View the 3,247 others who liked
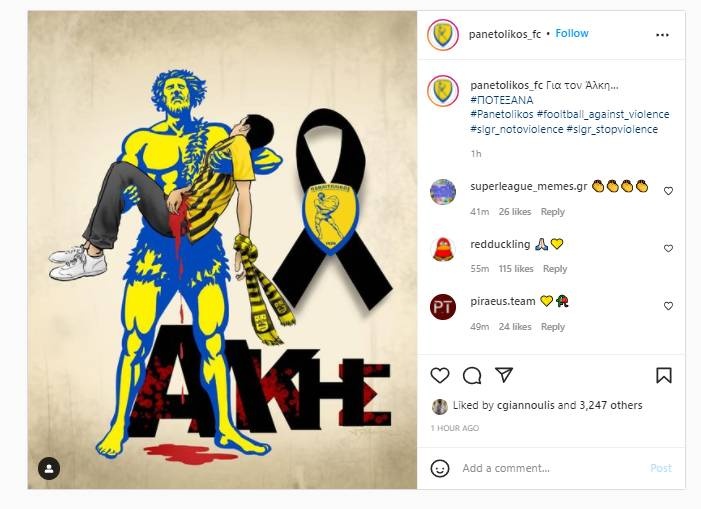Screen dimensions: 701x509 (611, 405)
